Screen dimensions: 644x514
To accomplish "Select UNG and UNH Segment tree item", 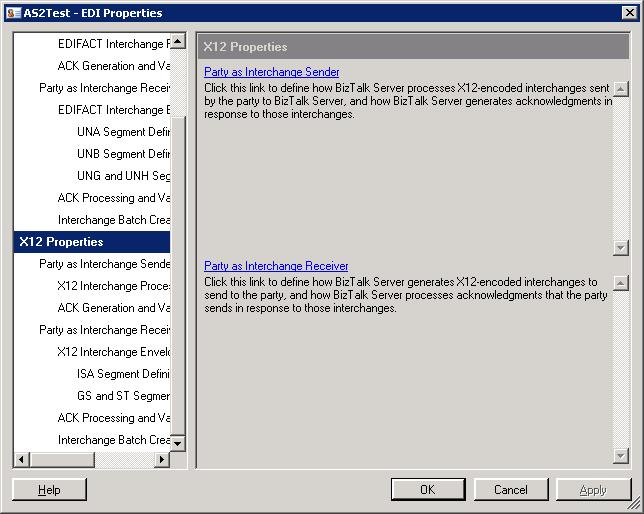I will point(123,176).
